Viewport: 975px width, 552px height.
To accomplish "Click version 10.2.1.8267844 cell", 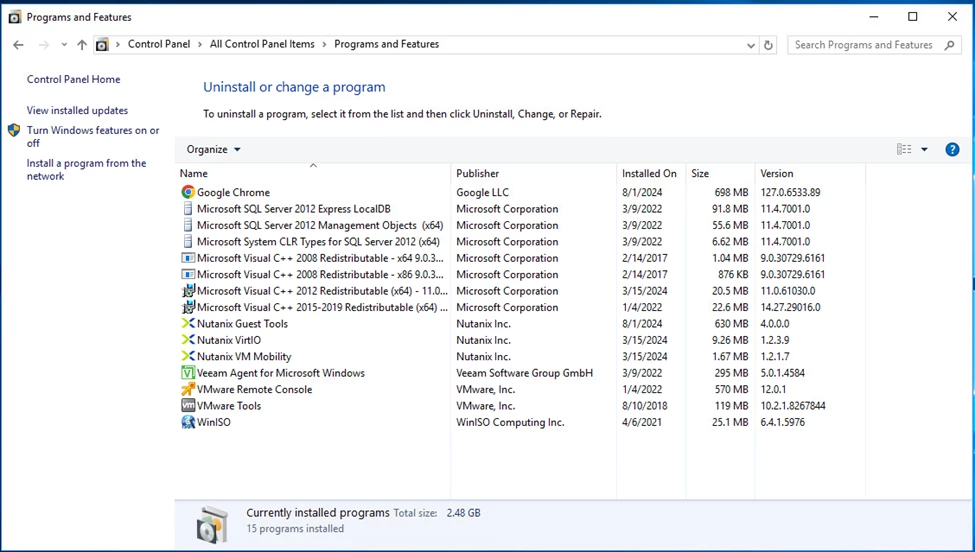I will 793,406.
